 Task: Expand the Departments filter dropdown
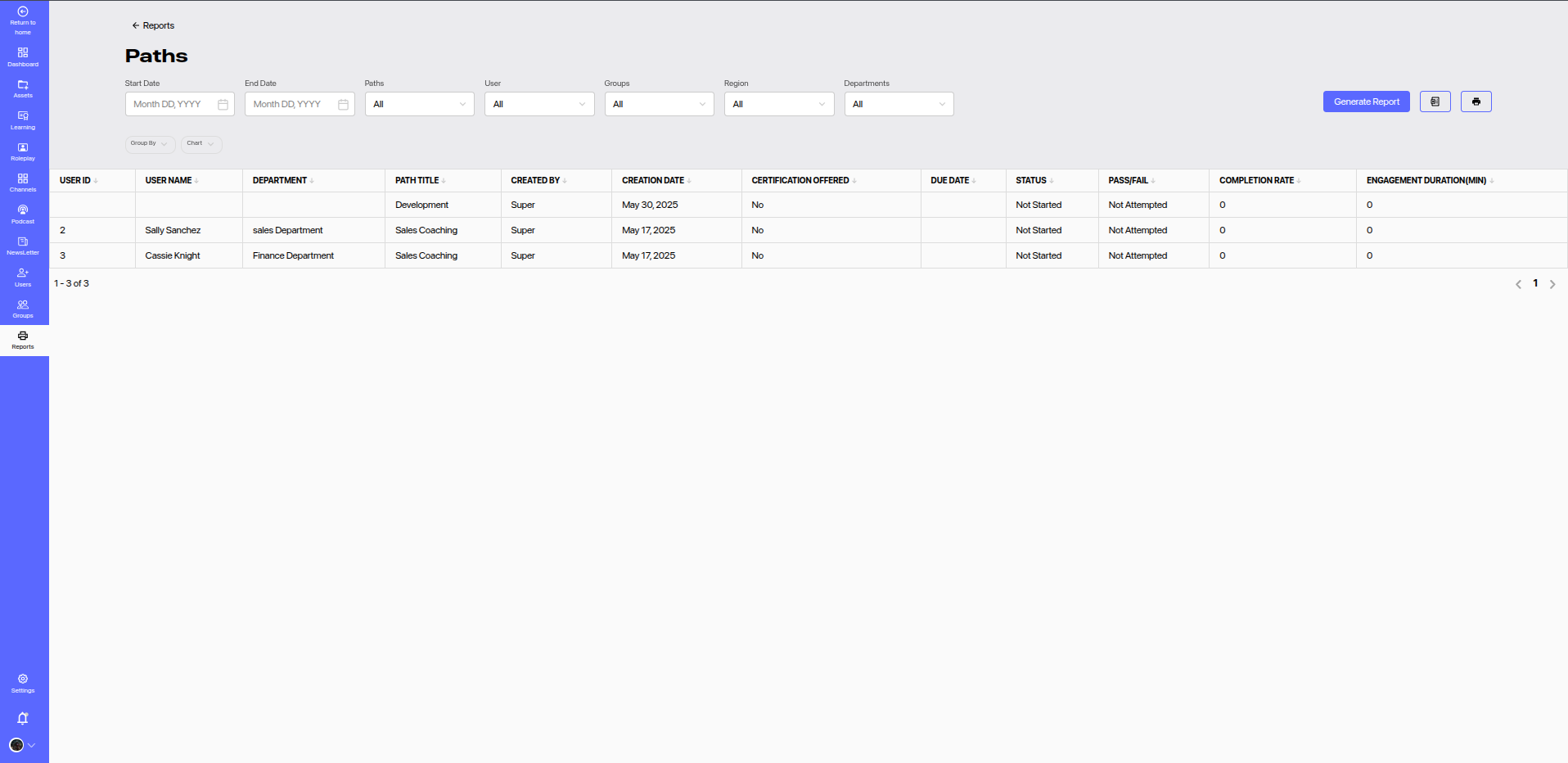(899, 104)
